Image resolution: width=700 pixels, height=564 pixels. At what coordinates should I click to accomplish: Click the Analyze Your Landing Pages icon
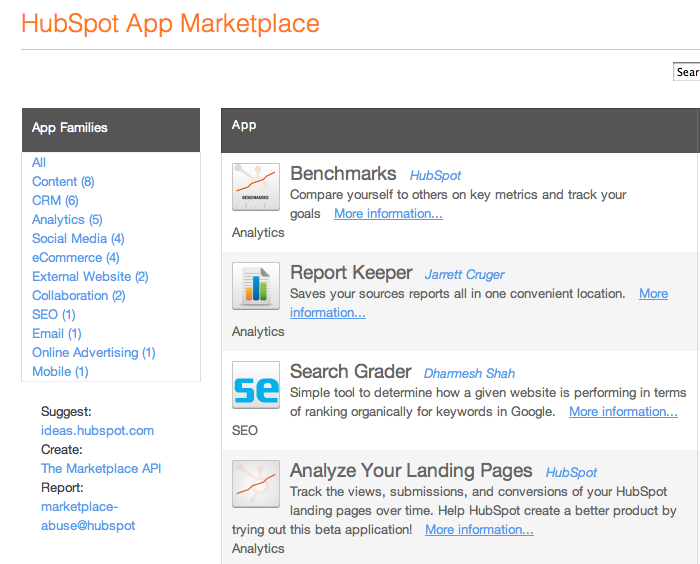(x=255, y=484)
